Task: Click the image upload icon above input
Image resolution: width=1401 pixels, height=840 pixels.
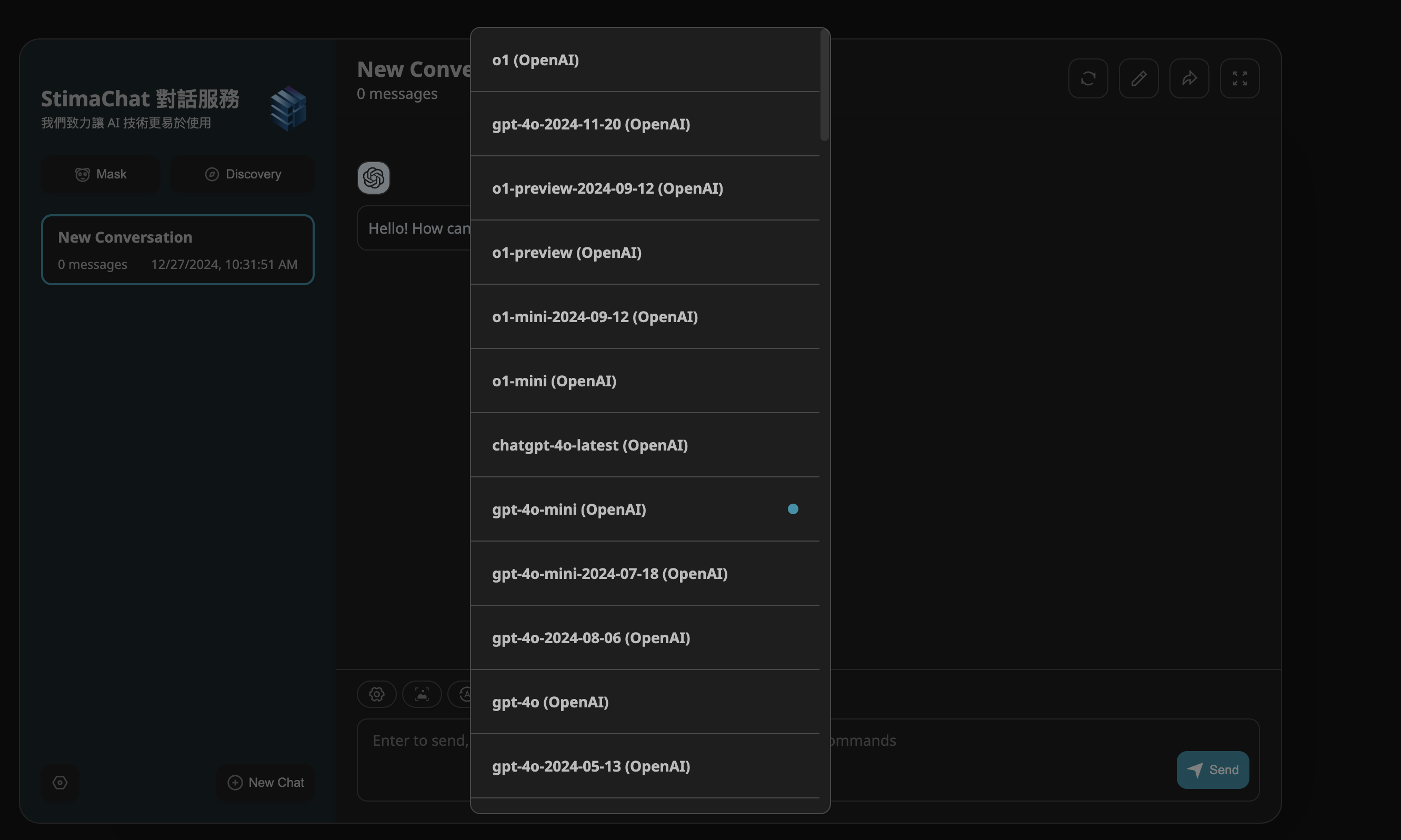Action: click(422, 694)
